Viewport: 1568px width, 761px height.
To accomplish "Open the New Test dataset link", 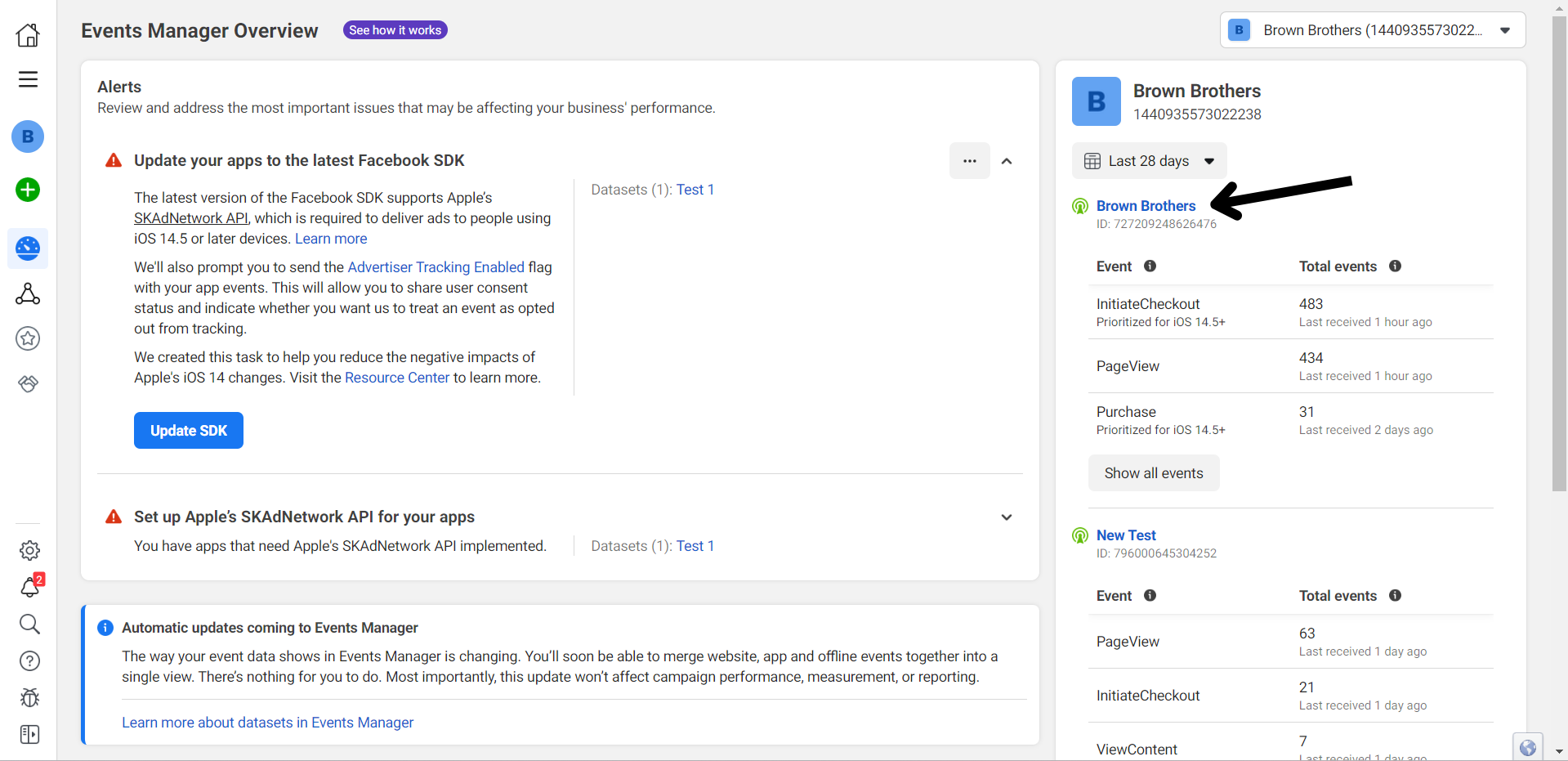I will click(1126, 535).
